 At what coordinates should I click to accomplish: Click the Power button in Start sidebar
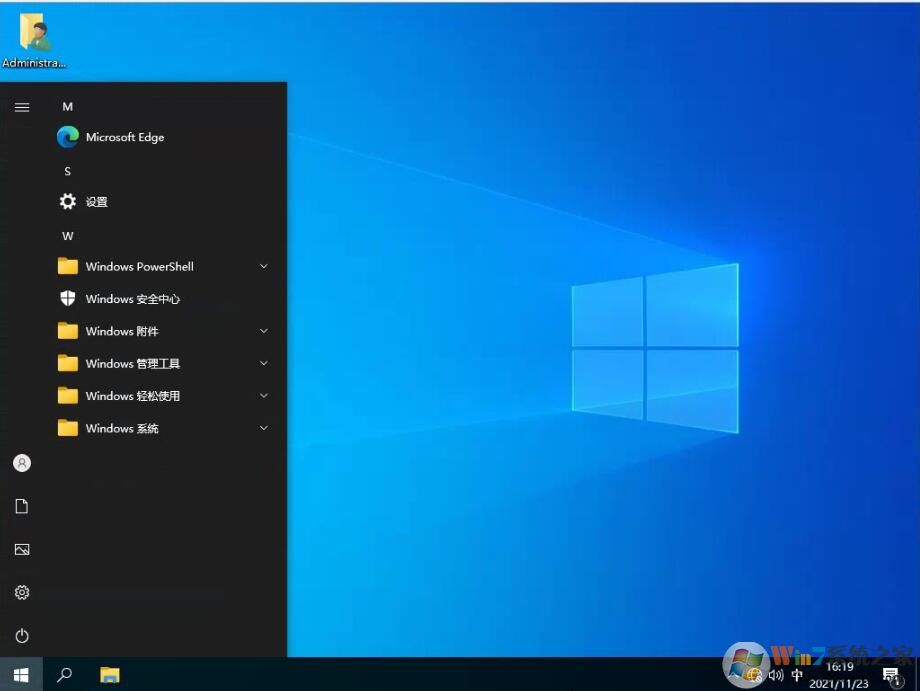coord(22,635)
